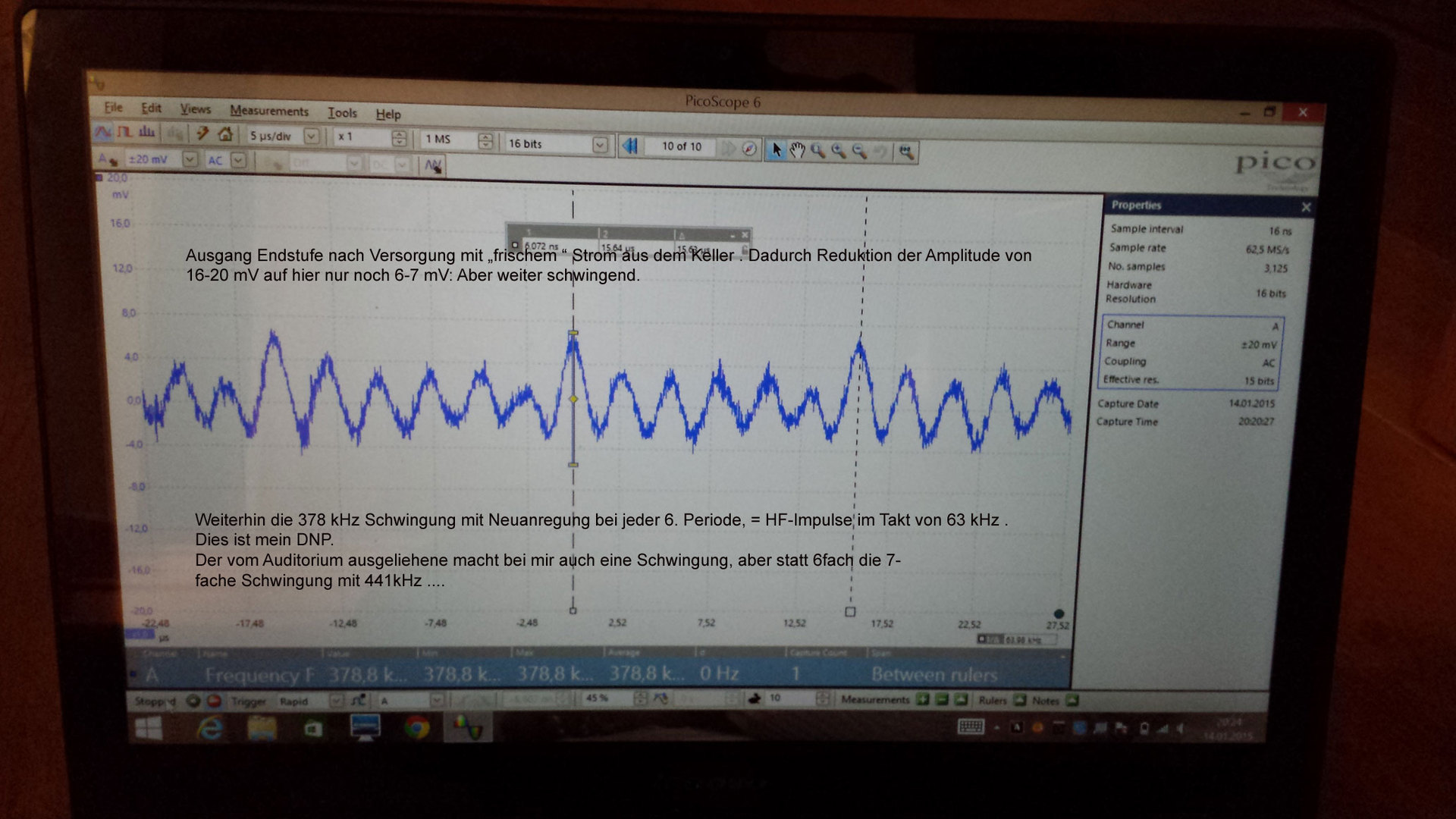The height and width of the screenshot is (819, 1456).
Task: Click the 10 of 10 buffer field
Action: (x=682, y=146)
